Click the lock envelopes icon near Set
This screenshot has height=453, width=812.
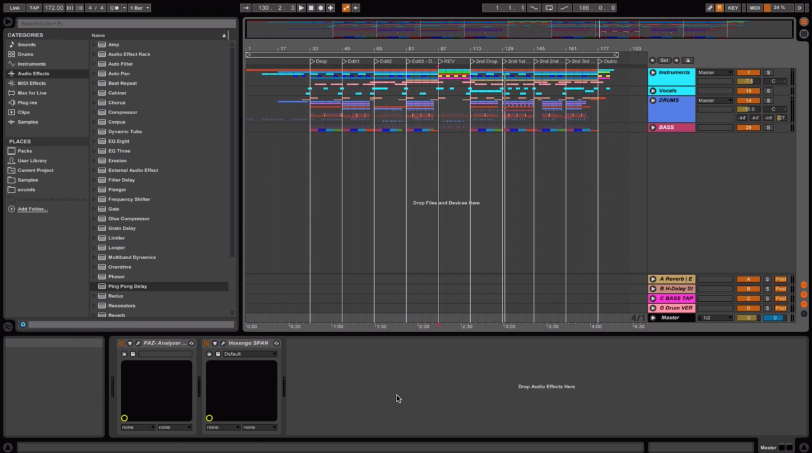688,61
